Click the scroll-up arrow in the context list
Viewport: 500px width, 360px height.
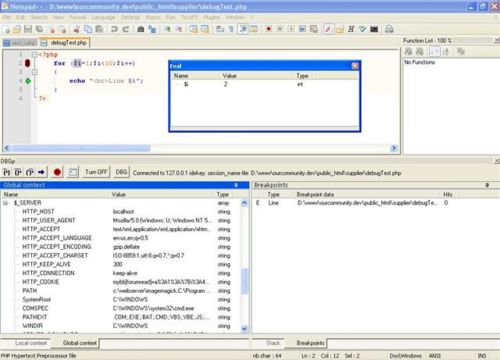[244, 203]
